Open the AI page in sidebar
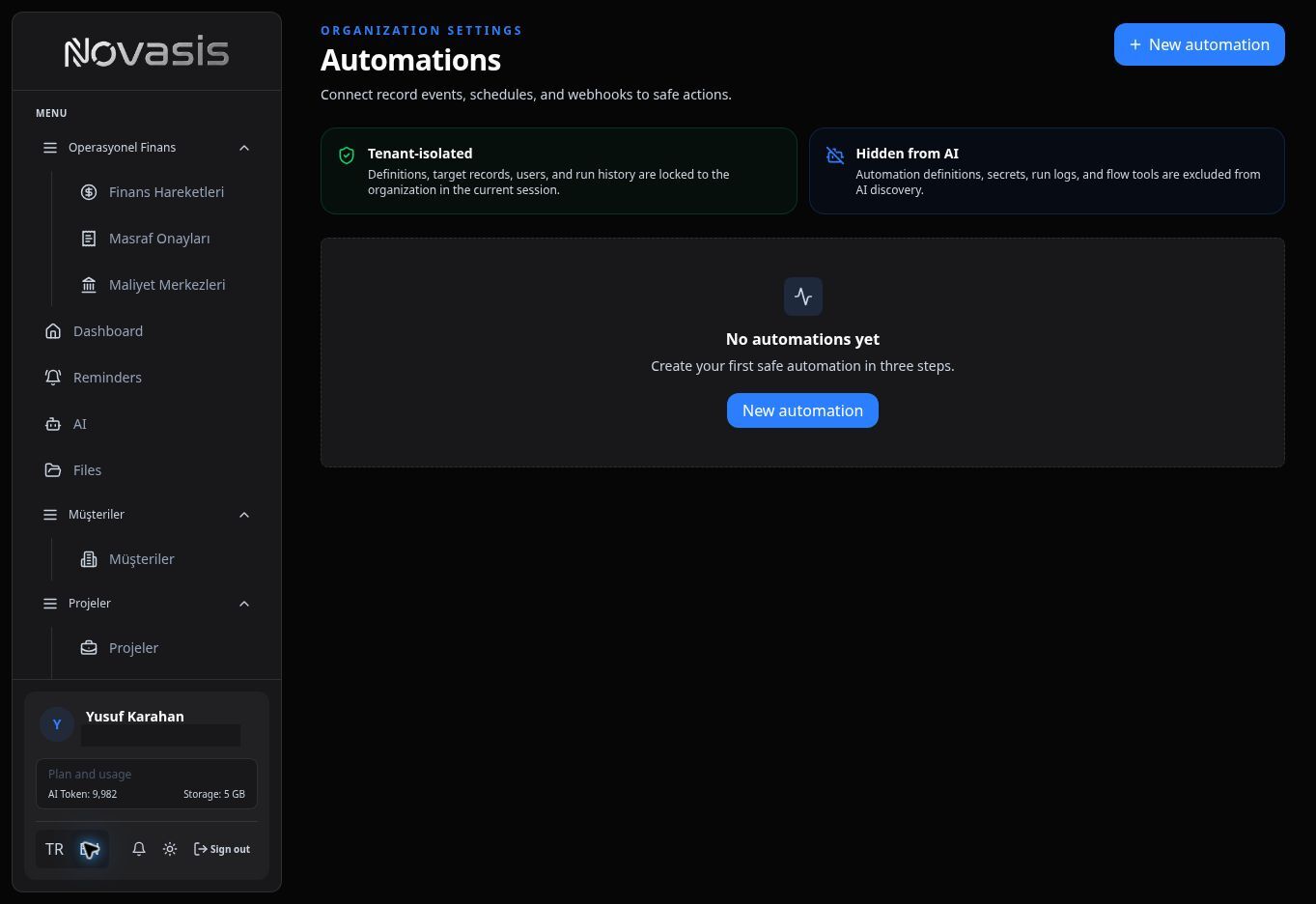This screenshot has height=904, width=1316. pyautogui.click(x=147, y=424)
